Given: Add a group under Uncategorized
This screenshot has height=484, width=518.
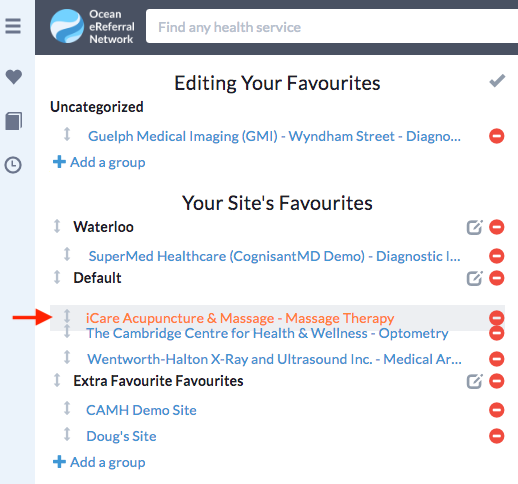Looking at the screenshot, I should pyautogui.click(x=99, y=162).
